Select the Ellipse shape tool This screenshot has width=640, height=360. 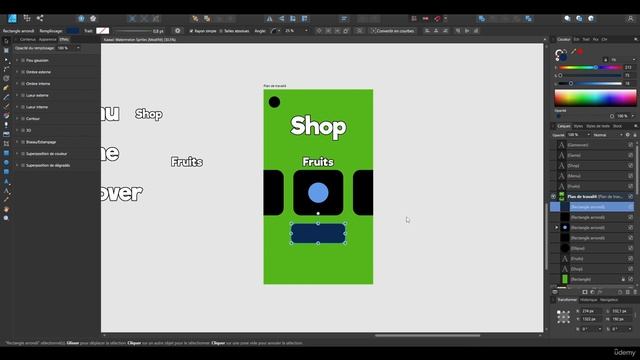coord(6,162)
